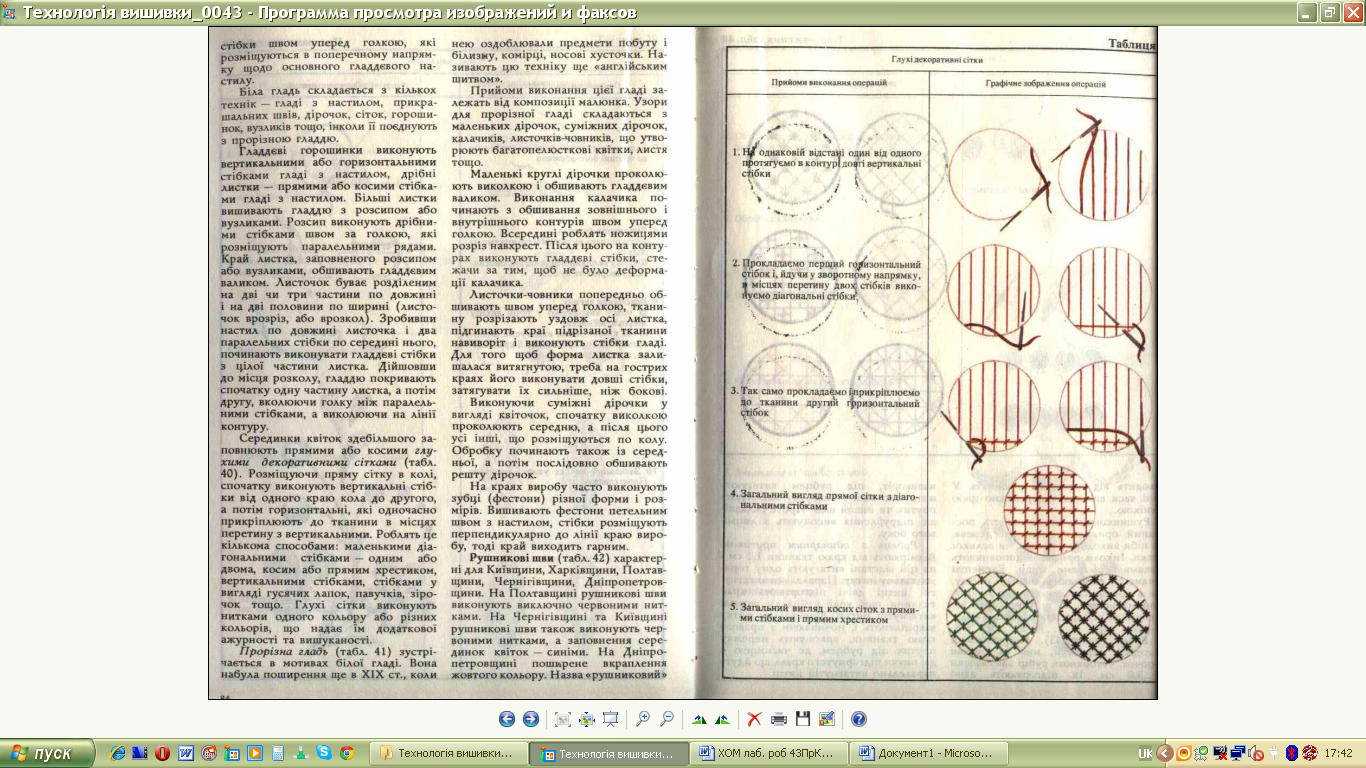
Task: Show image at actual size
Action: pyautogui.click(x=587, y=719)
